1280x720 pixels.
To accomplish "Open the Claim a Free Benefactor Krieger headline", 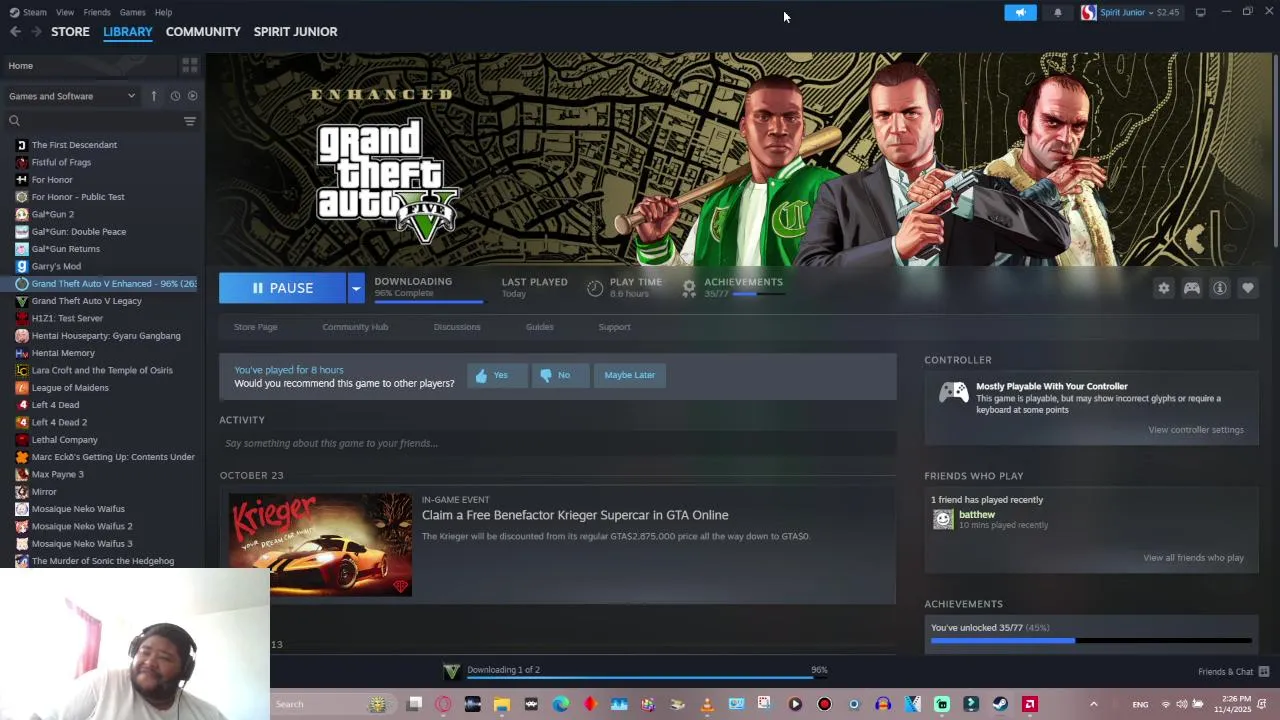I will click(575, 515).
